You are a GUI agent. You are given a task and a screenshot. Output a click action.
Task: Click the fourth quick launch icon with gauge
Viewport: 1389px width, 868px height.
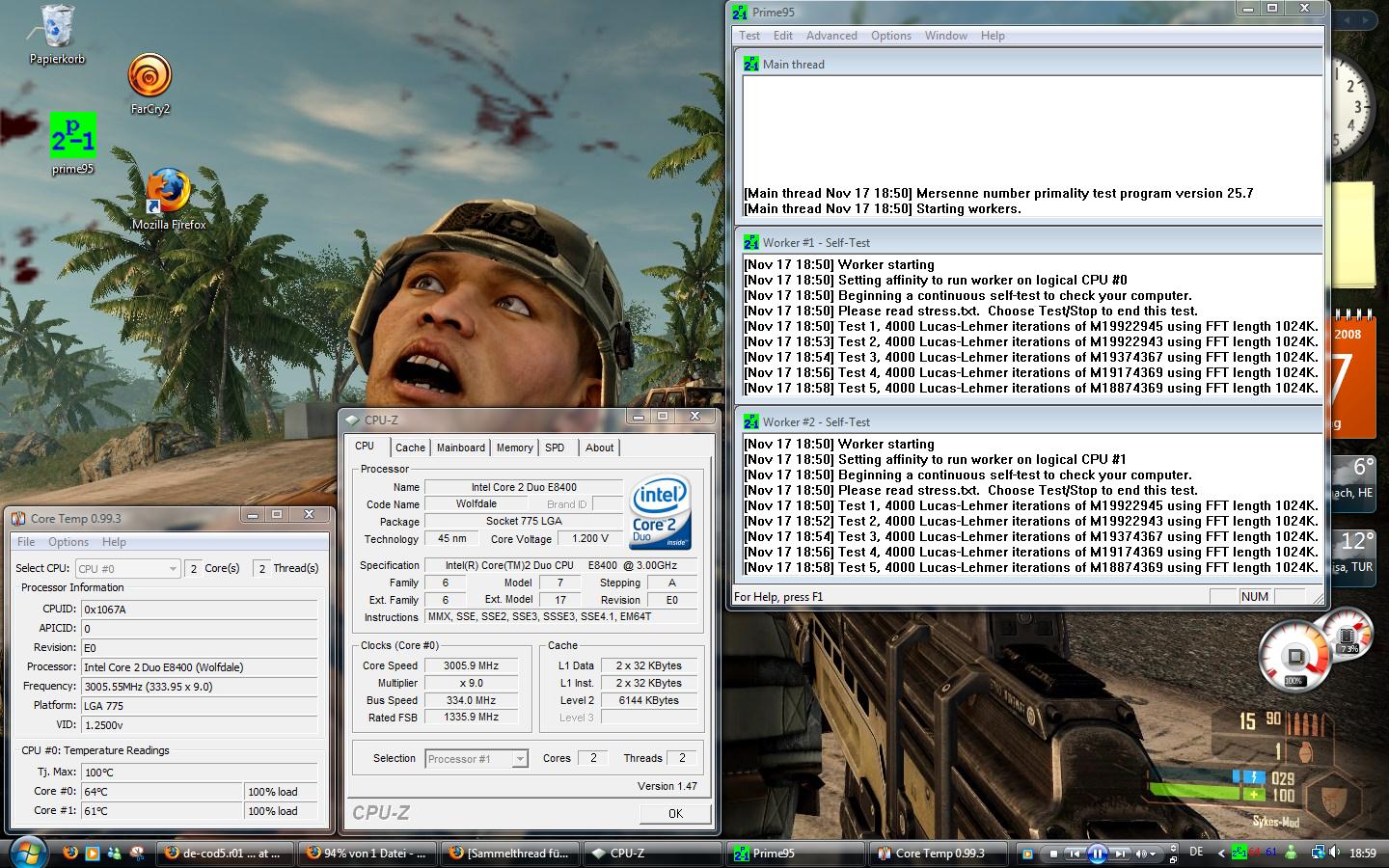[x=138, y=854]
